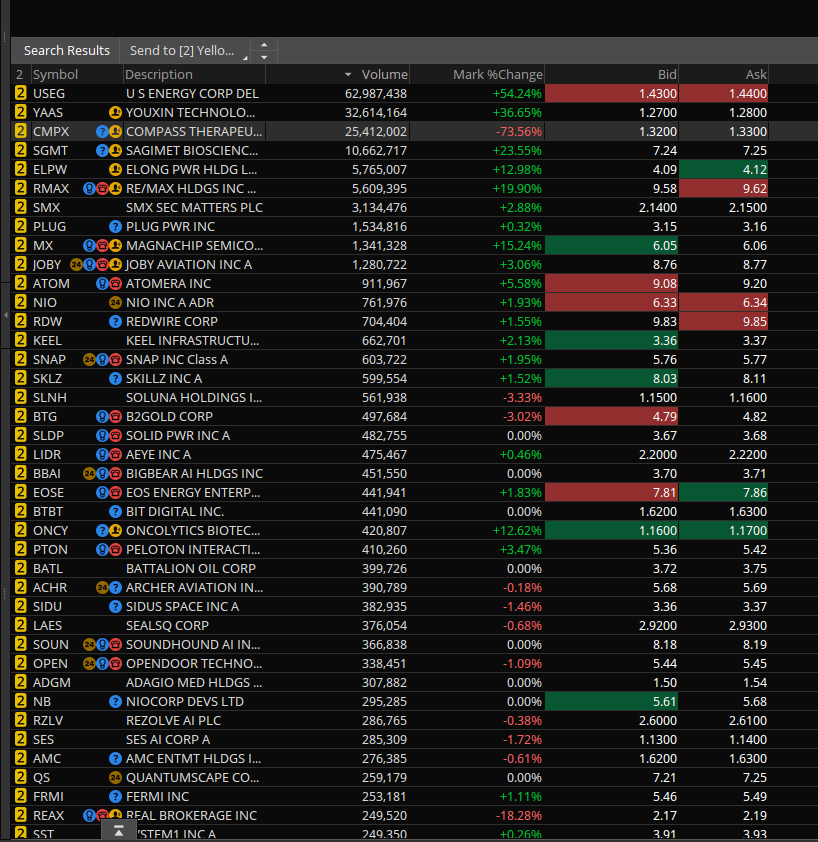Click the REAX change value -18.28%
This screenshot has height=842, width=818.
[519, 816]
